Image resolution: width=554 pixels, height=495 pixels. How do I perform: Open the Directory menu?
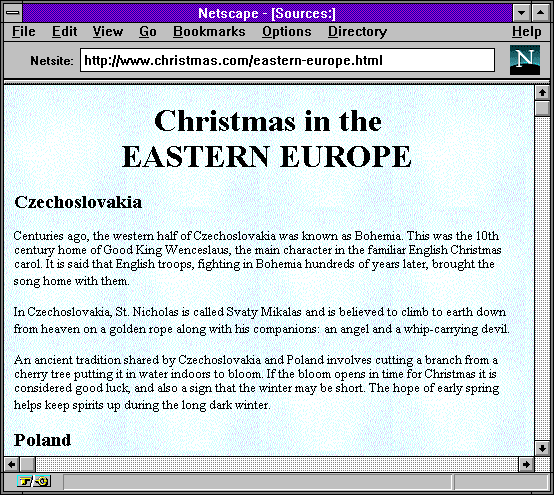tap(357, 32)
